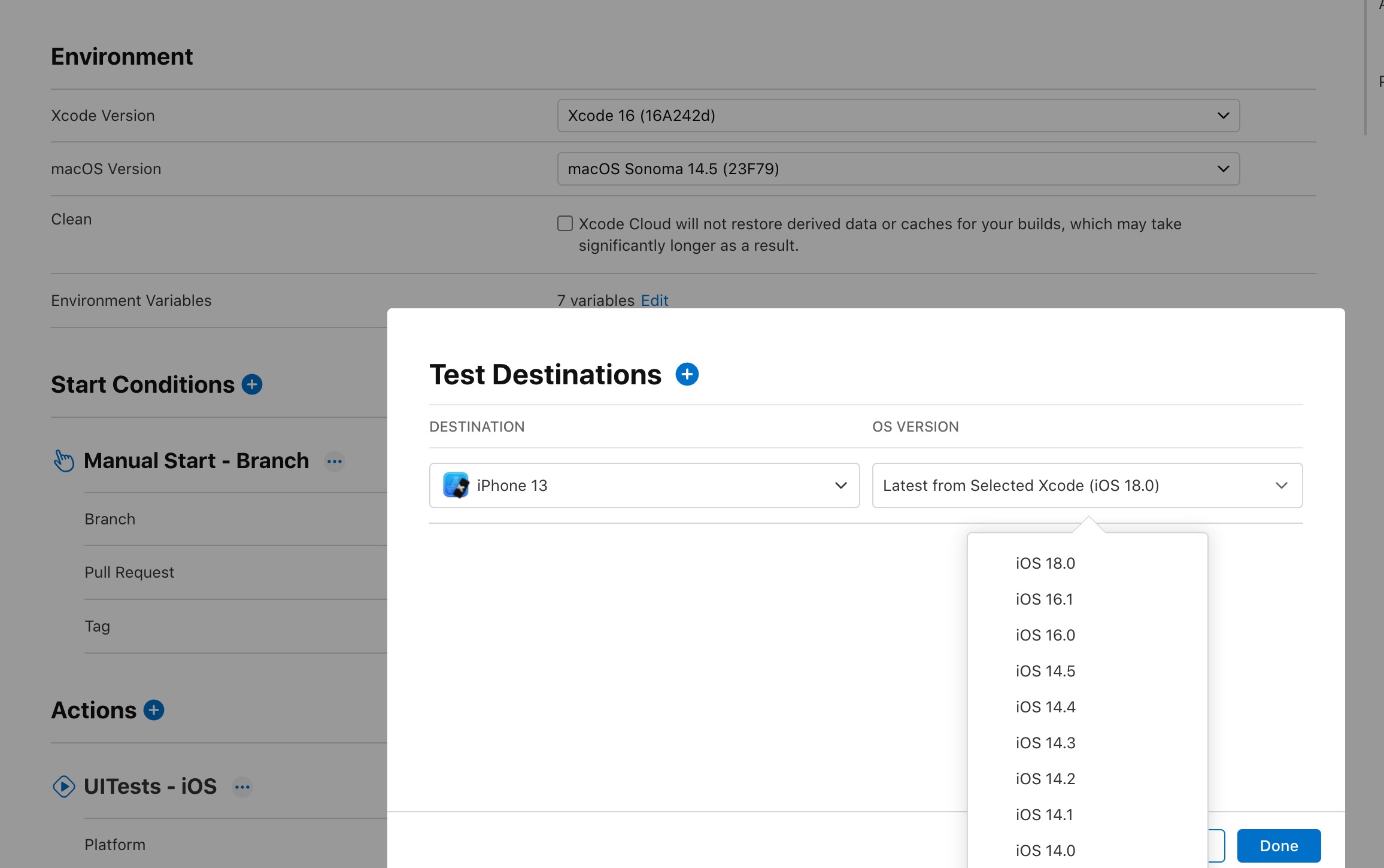This screenshot has height=868, width=1384.
Task: Collapse the OS Version dropdown
Action: (1087, 485)
